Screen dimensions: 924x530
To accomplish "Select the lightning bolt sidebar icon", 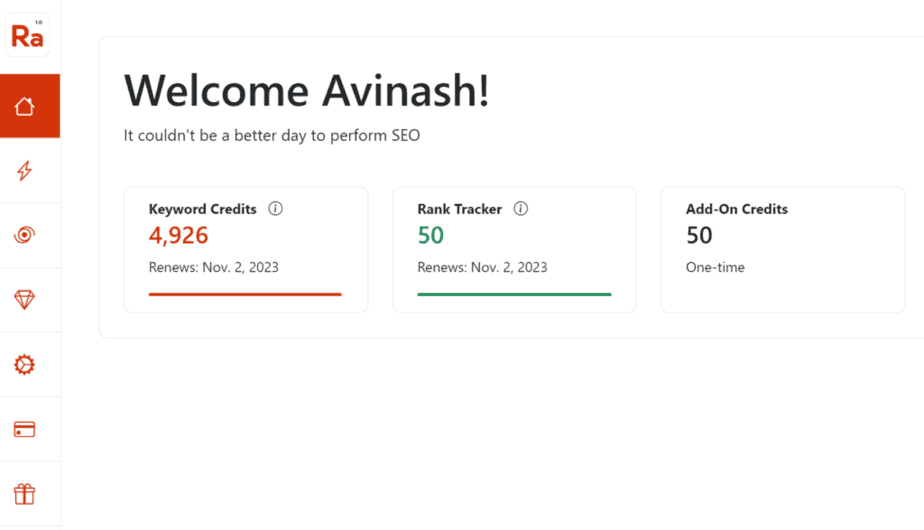I will point(24,170).
